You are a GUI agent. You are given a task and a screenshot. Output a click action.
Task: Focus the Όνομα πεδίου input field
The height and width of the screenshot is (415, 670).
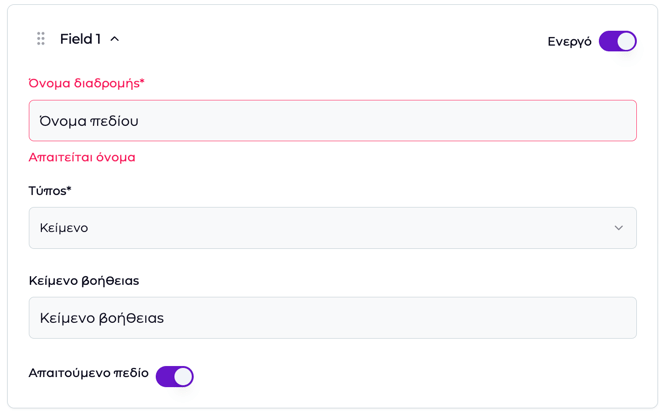(332, 121)
